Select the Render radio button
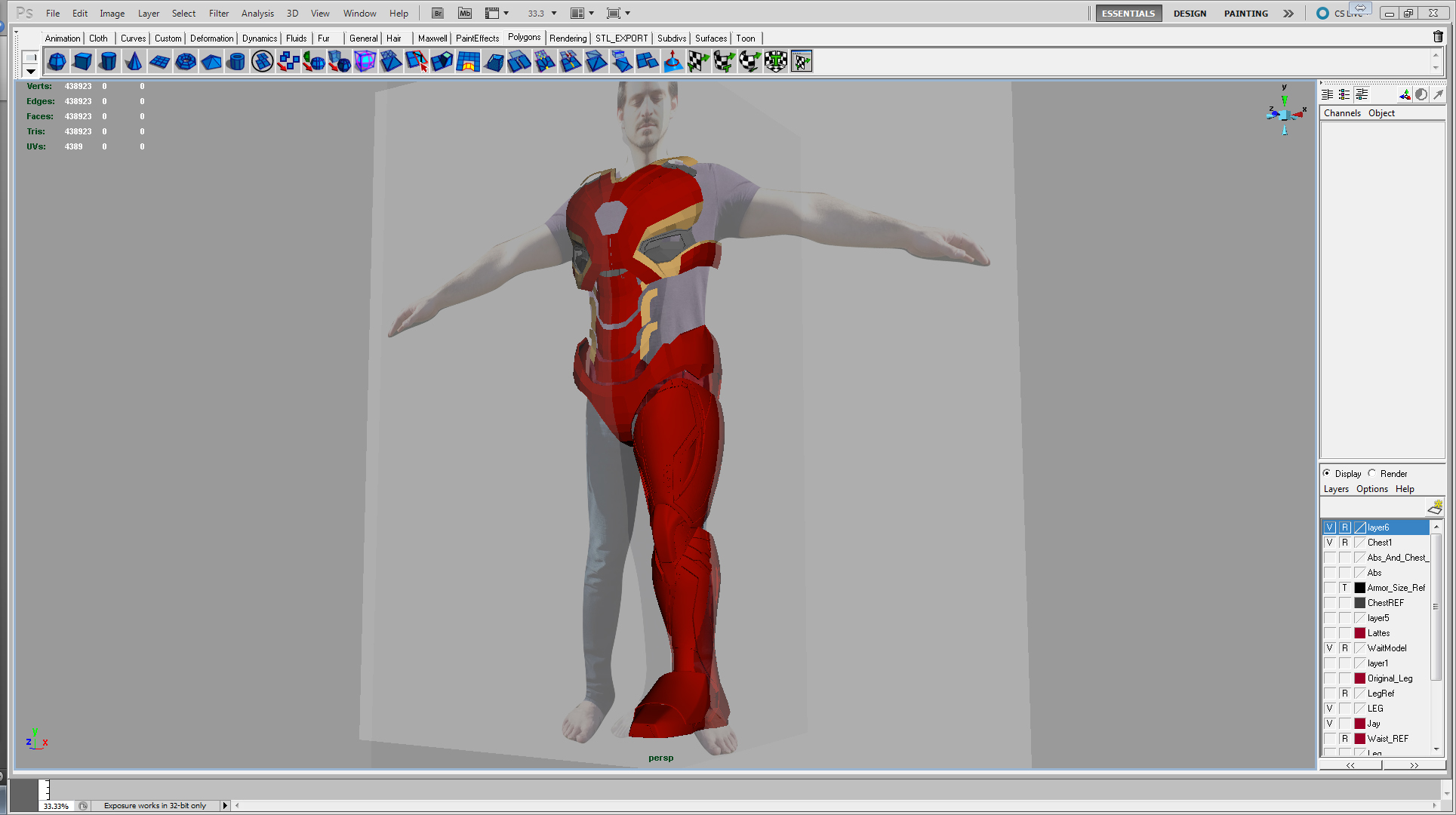 point(1371,473)
